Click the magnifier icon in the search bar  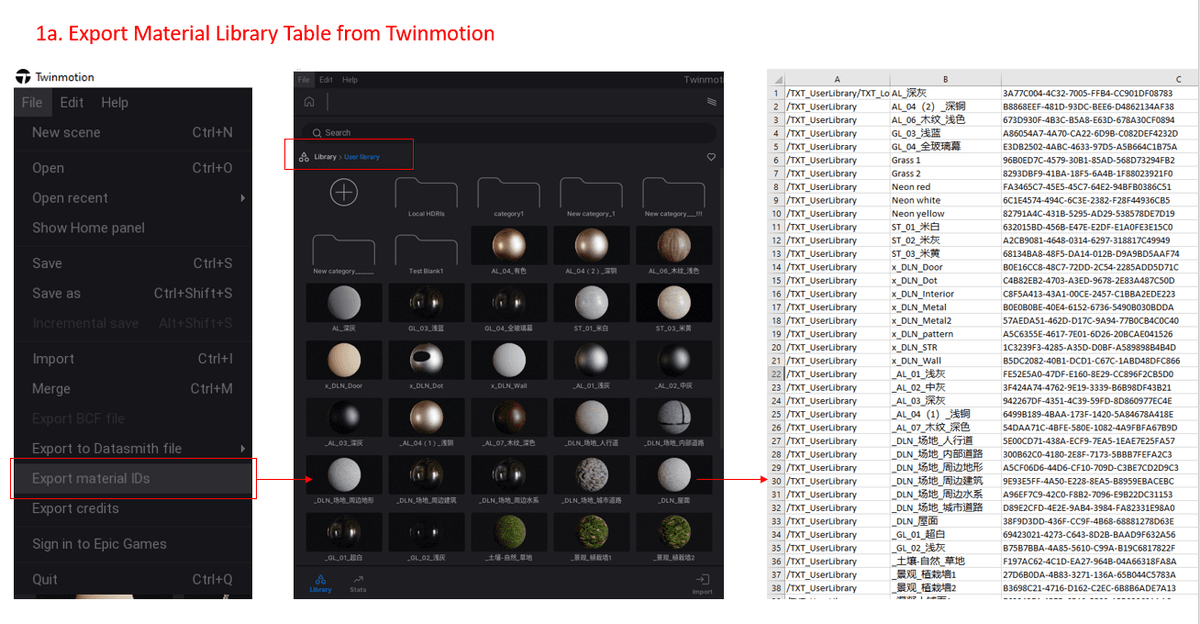(317, 132)
